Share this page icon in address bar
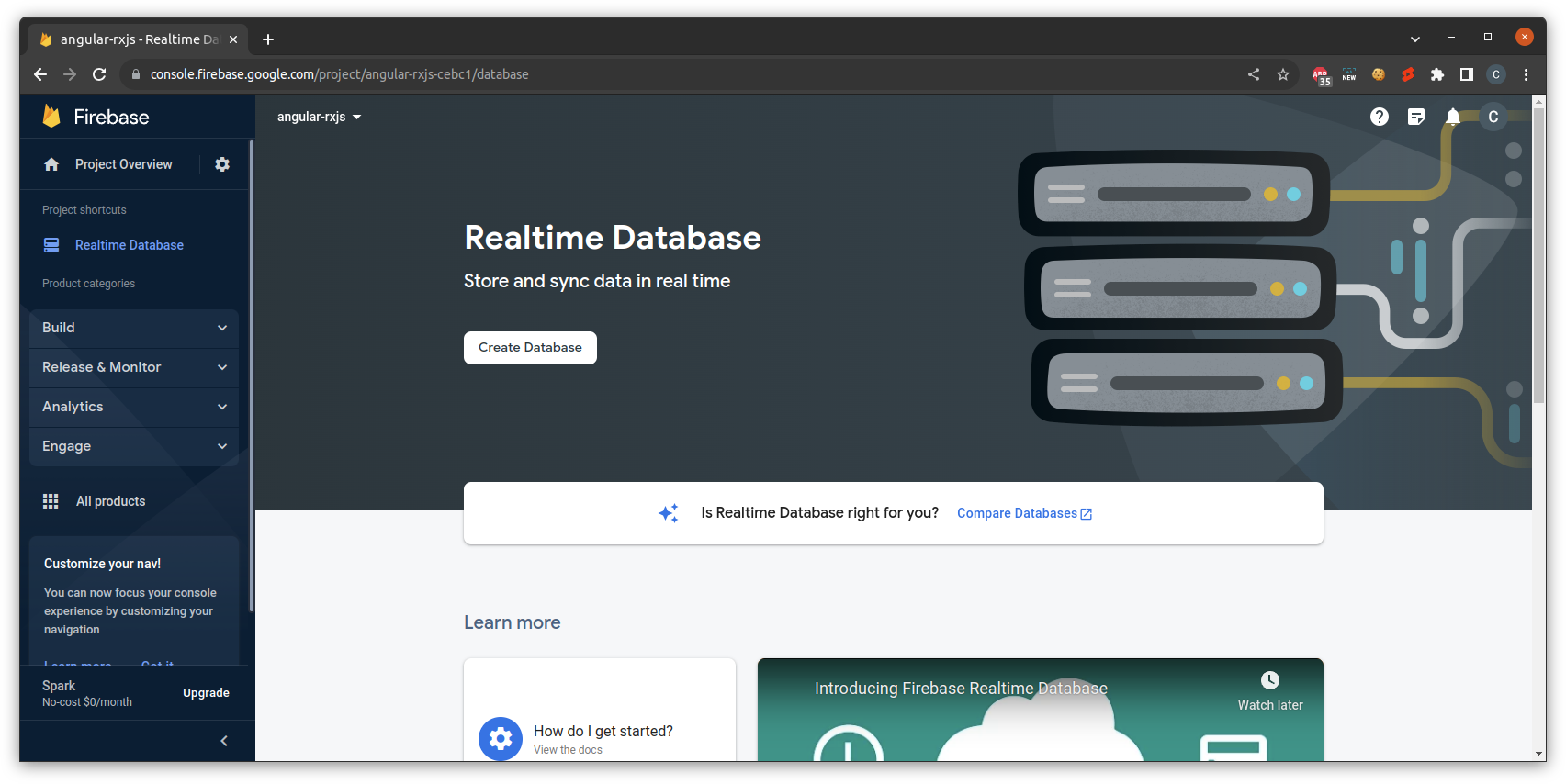This screenshot has width=1566, height=784. (1254, 74)
